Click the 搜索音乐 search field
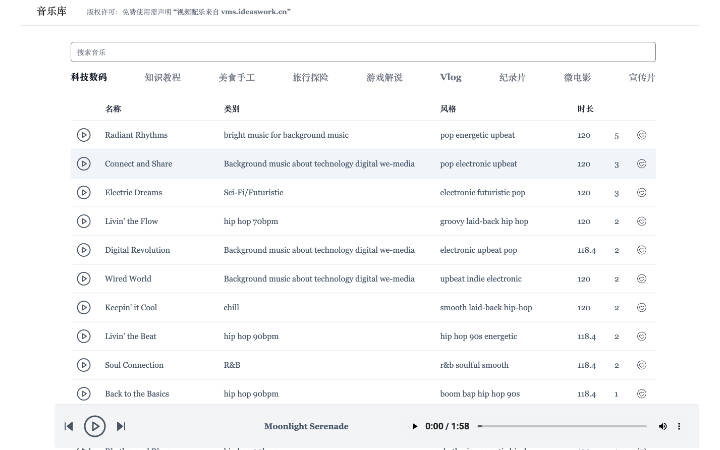The image size is (720, 450). tap(363, 52)
